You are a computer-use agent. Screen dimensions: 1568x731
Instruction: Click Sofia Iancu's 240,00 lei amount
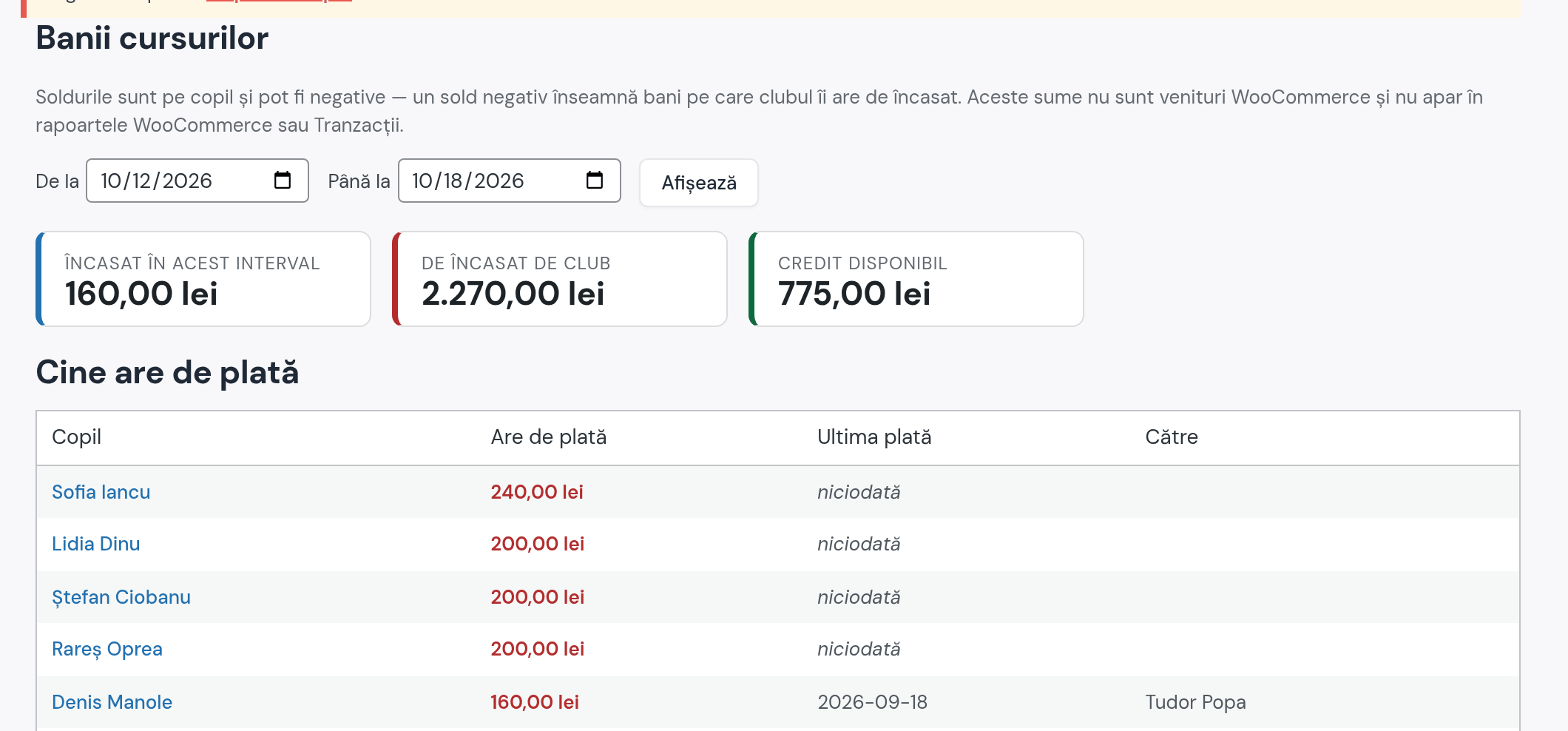tap(537, 492)
